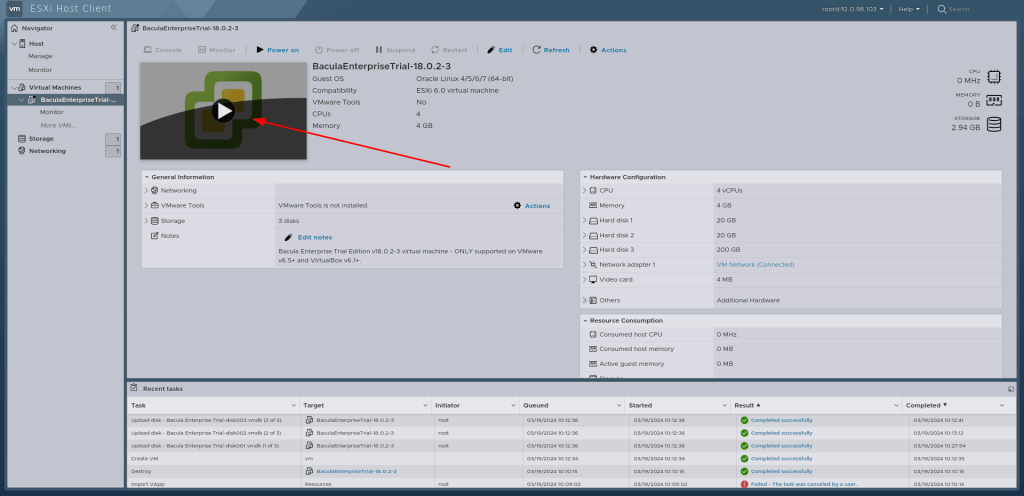Image resolution: width=1024 pixels, height=496 pixels.
Task: Open the Help dropdown menu
Action: pyautogui.click(x=907, y=9)
